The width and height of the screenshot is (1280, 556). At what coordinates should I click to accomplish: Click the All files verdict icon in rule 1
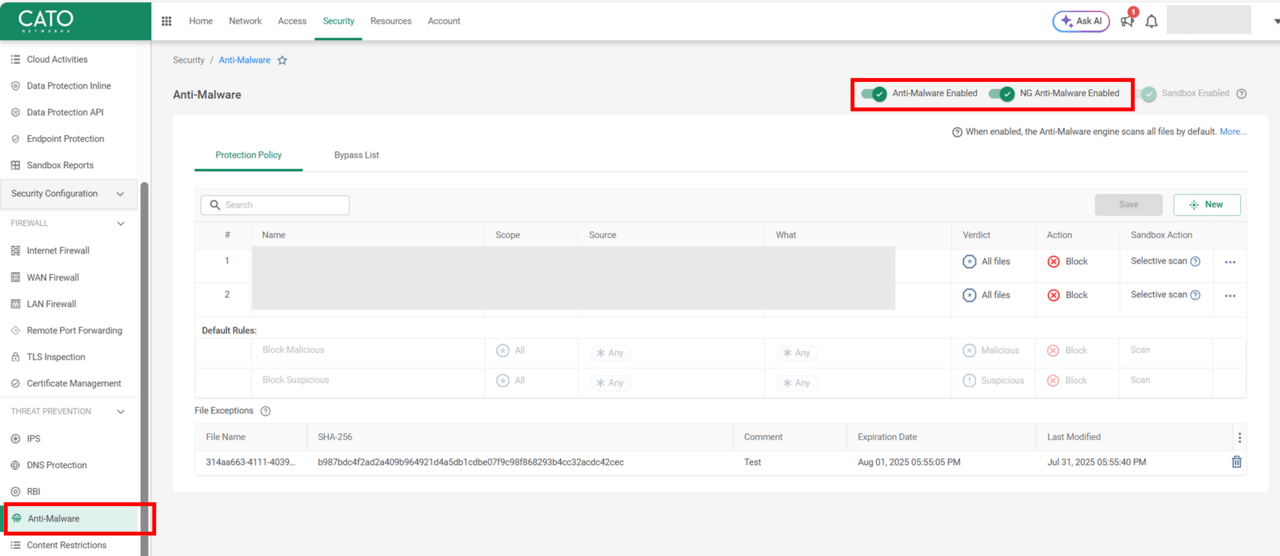pyautogui.click(x=969, y=262)
